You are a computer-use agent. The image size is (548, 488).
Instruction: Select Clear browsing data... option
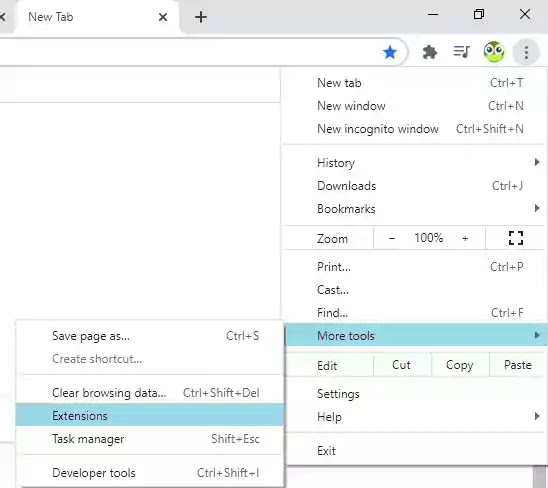tap(150, 393)
